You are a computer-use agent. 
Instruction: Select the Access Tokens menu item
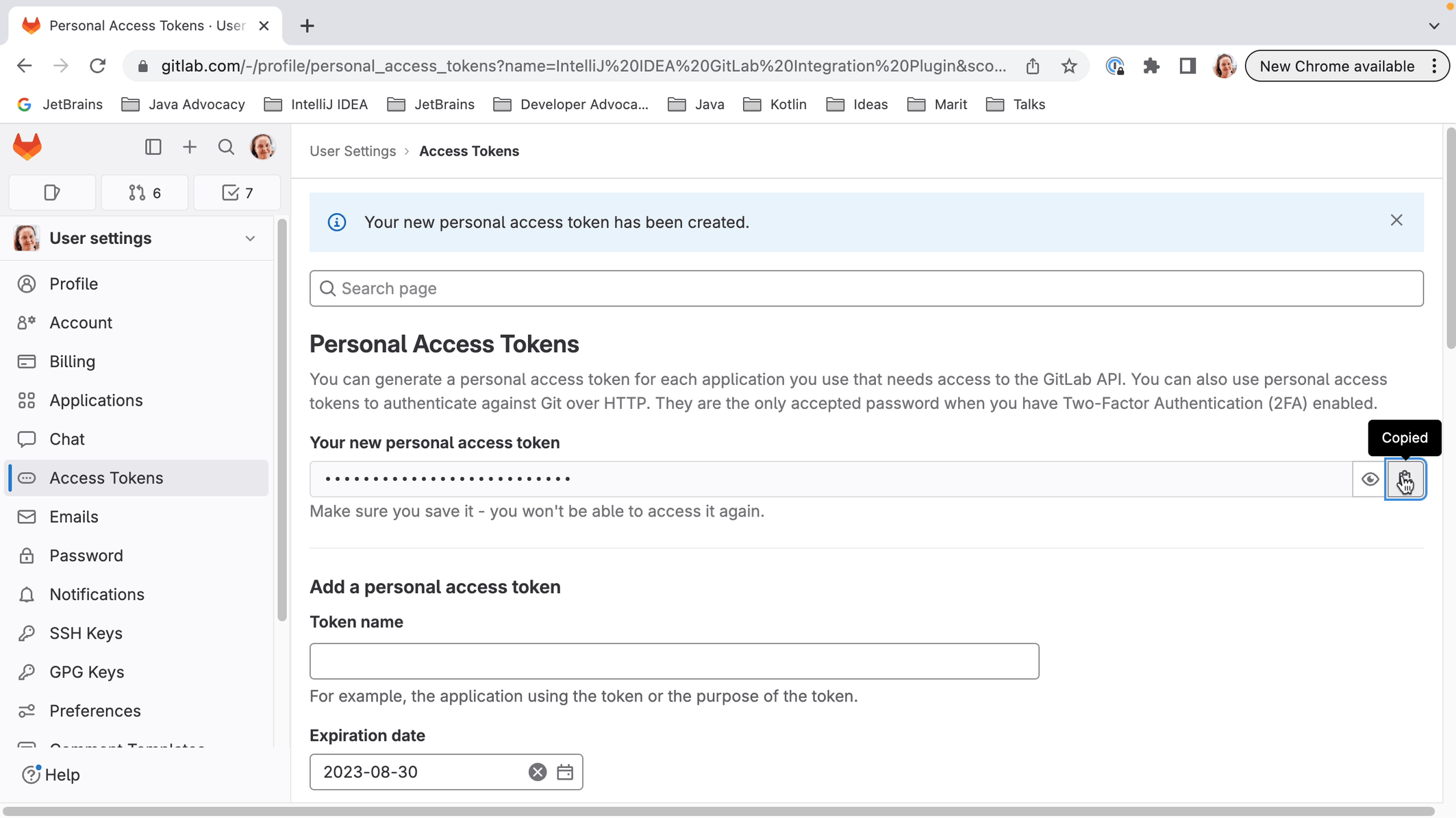click(107, 477)
